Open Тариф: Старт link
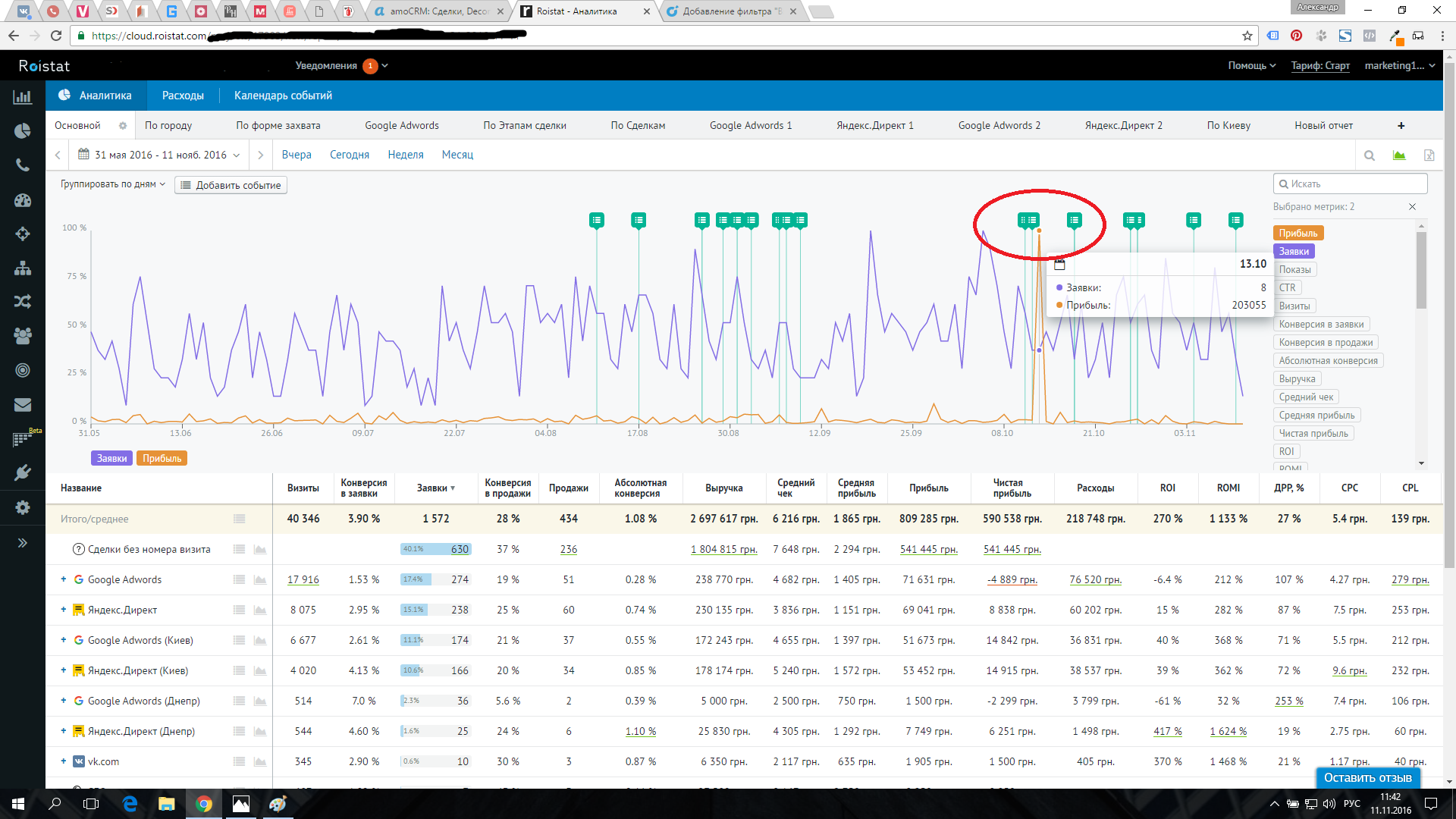This screenshot has width=1456, height=819. point(1320,66)
